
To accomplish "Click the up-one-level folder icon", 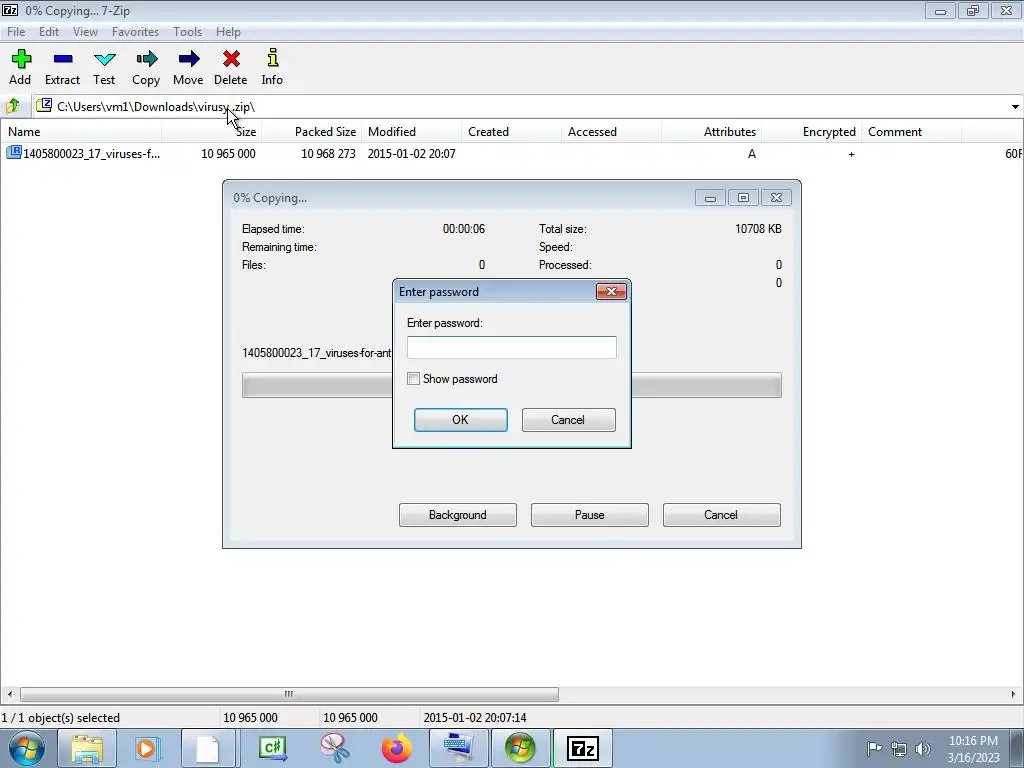I will pos(12,106).
